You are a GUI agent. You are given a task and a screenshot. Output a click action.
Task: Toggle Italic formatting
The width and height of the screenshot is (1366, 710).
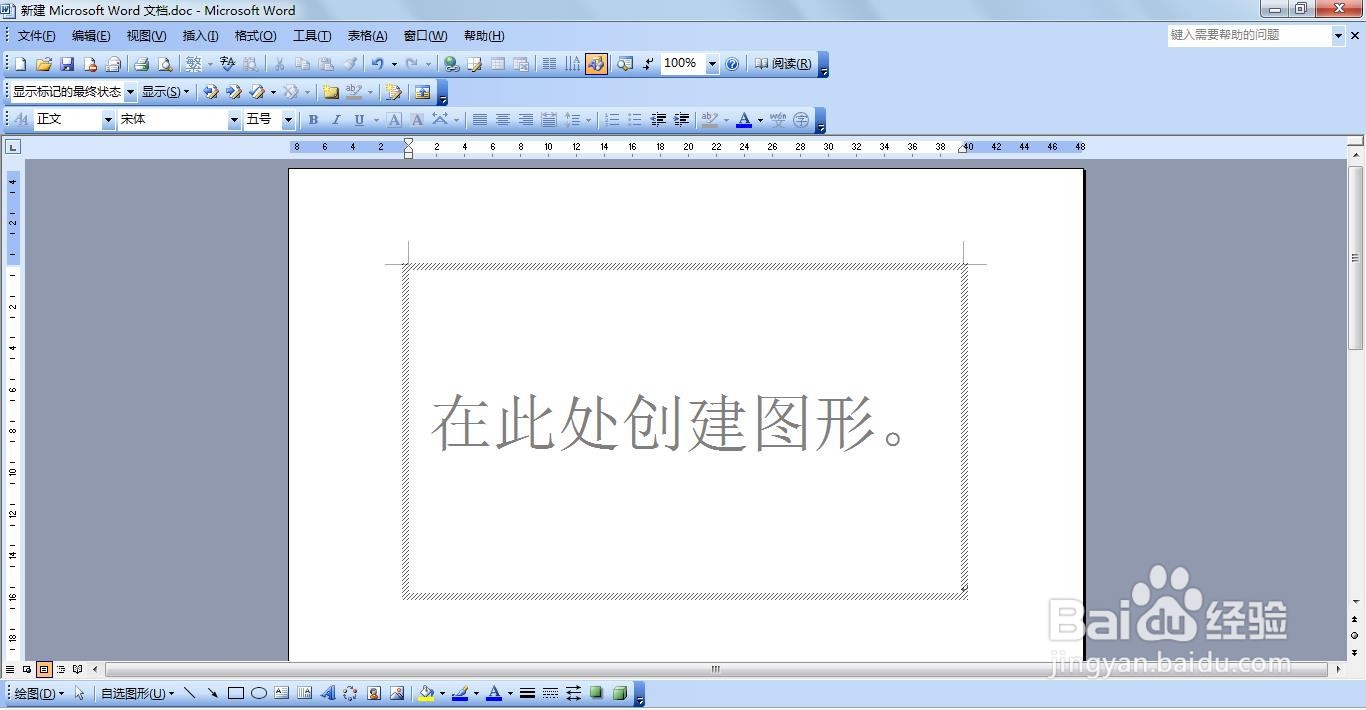tap(336, 120)
